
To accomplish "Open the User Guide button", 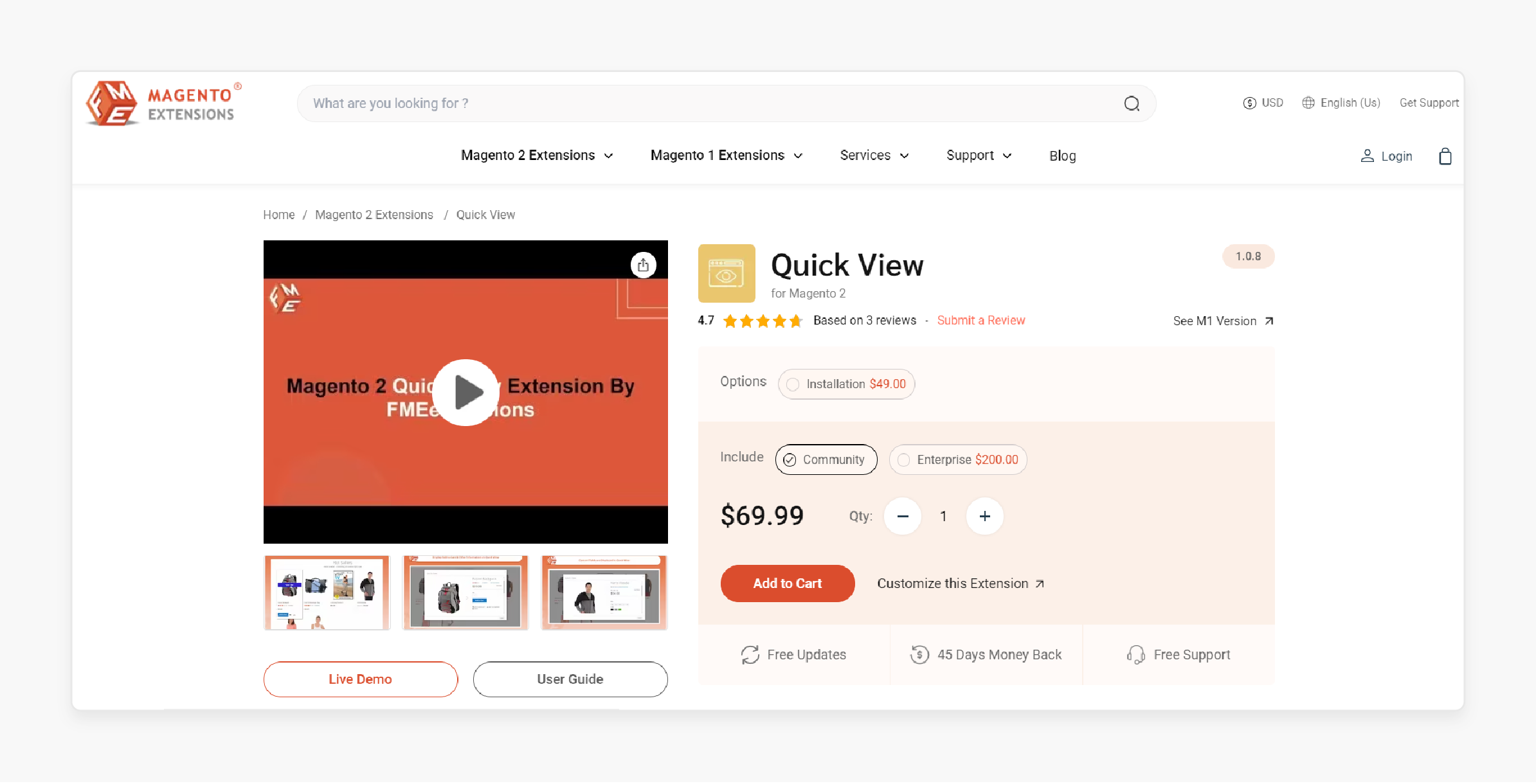I will point(570,679).
